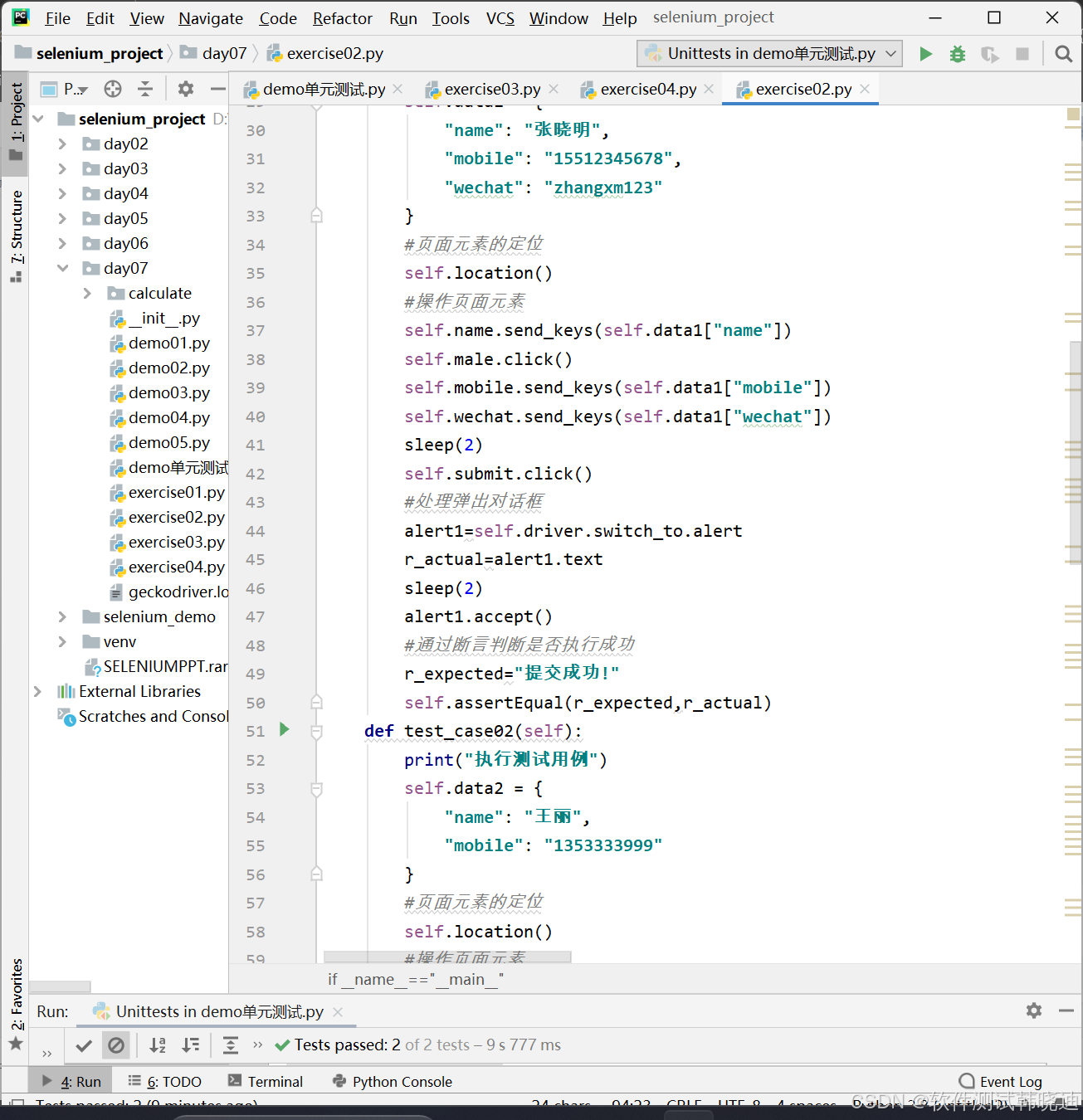
Task: Close the demo单元测试.py editor tab
Action: (398, 89)
